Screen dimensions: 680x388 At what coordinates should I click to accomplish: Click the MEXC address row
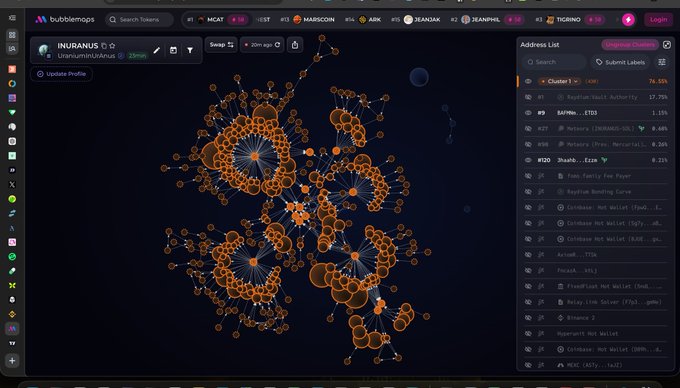coord(596,365)
